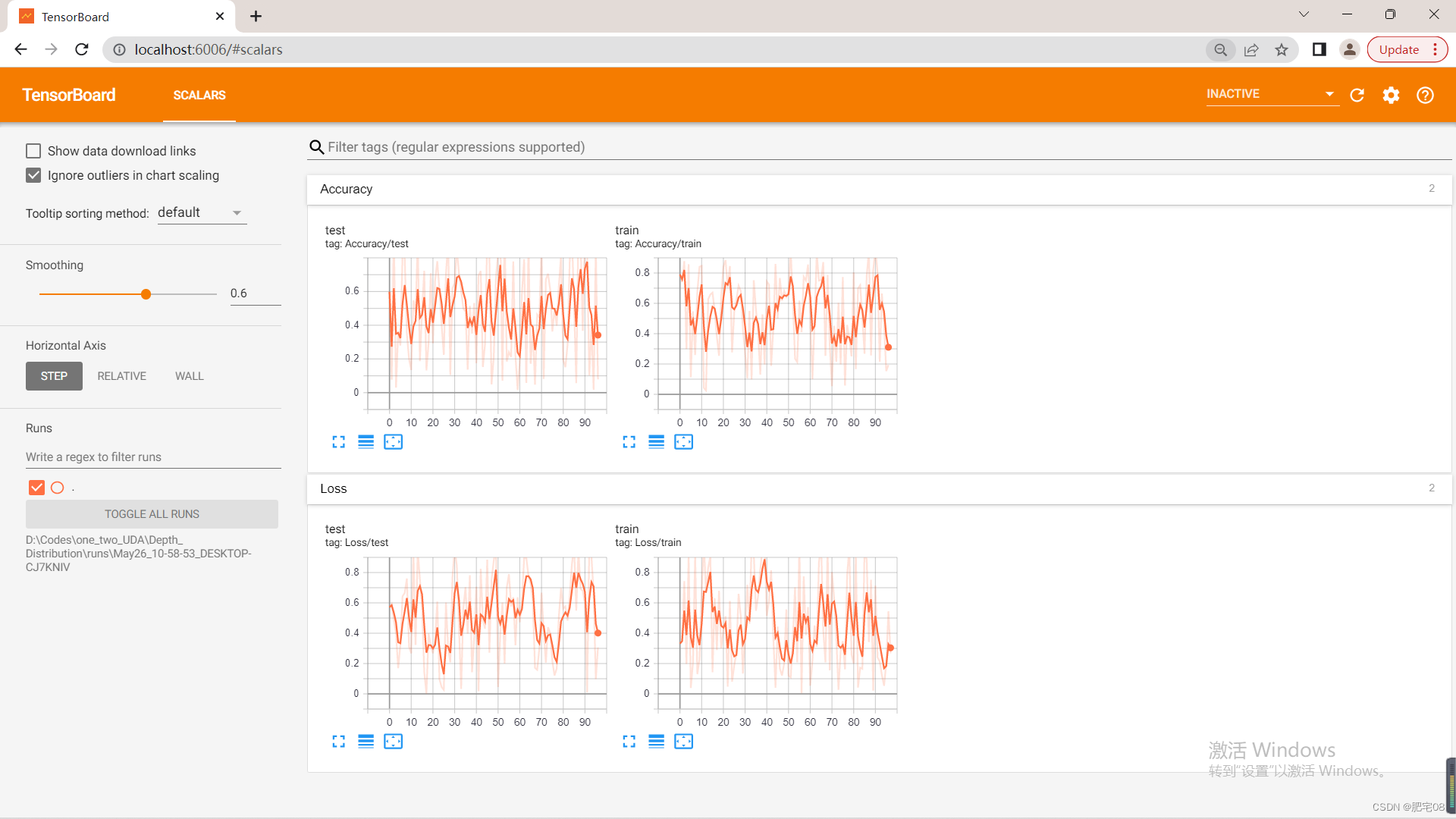Click the Smoothing slider handle
The height and width of the screenshot is (819, 1456).
coord(146,294)
